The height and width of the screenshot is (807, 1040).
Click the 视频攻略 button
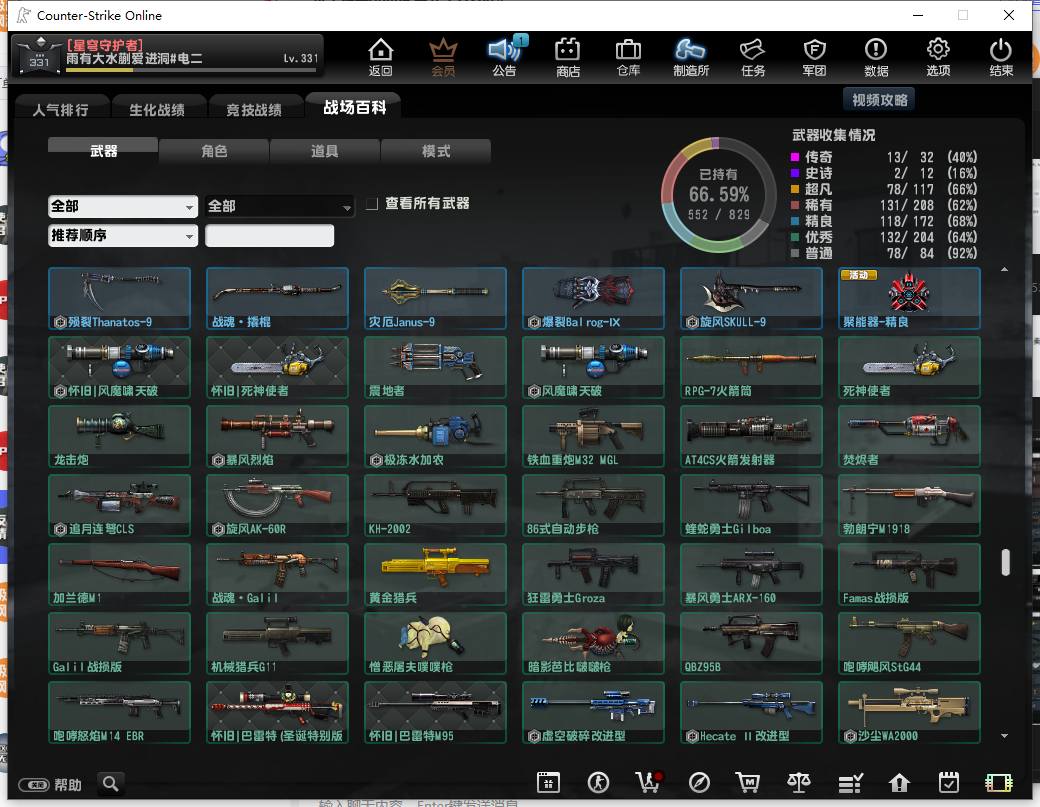tap(879, 100)
